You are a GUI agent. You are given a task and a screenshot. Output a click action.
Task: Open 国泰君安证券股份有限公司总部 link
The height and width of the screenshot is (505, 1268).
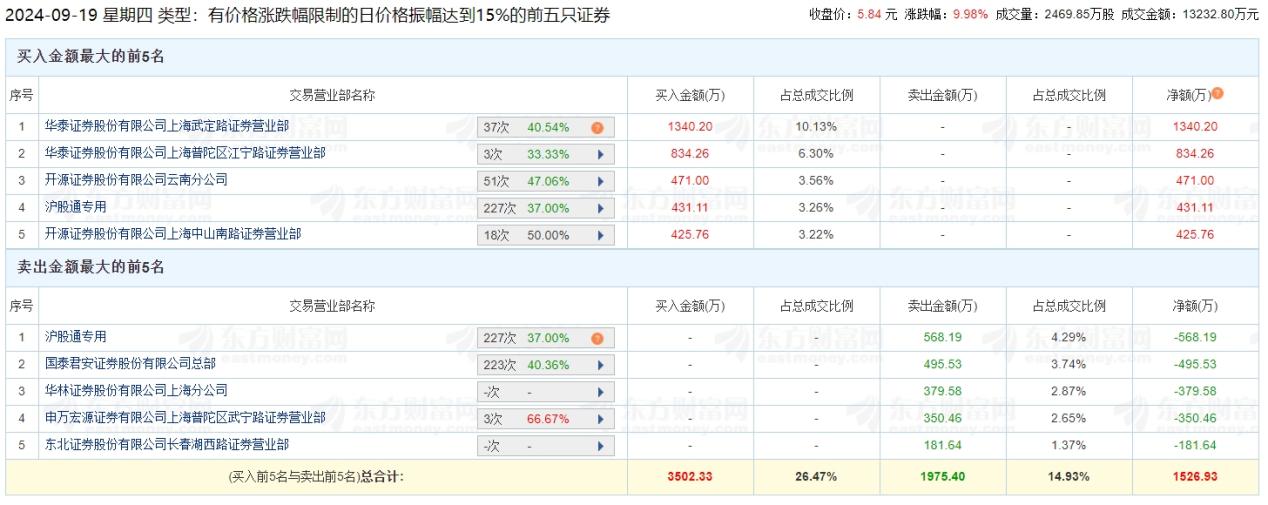[130, 364]
